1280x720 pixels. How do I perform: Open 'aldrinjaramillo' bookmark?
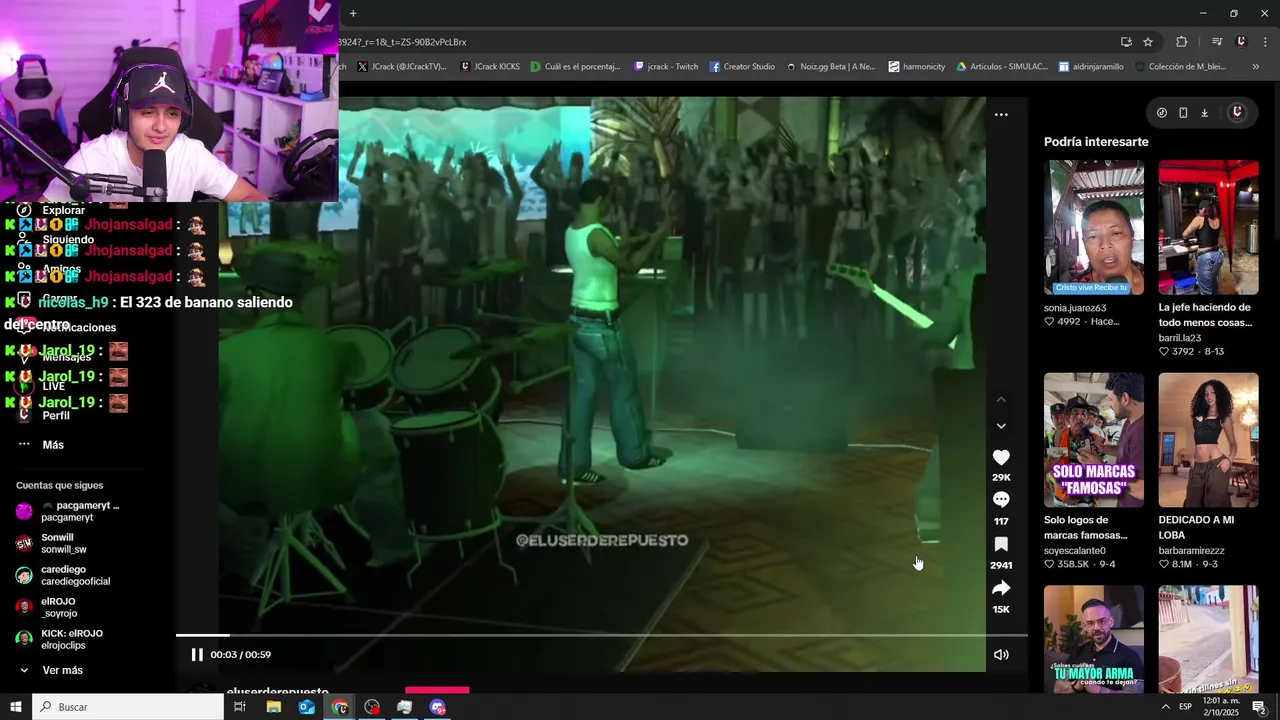(x=1091, y=67)
